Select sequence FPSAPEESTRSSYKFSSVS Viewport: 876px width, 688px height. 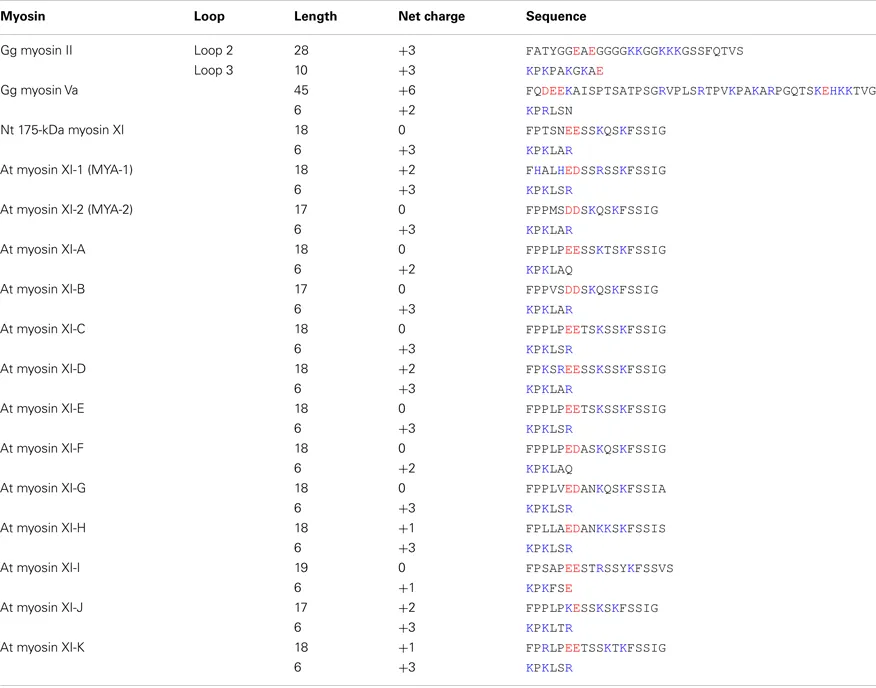point(599,568)
